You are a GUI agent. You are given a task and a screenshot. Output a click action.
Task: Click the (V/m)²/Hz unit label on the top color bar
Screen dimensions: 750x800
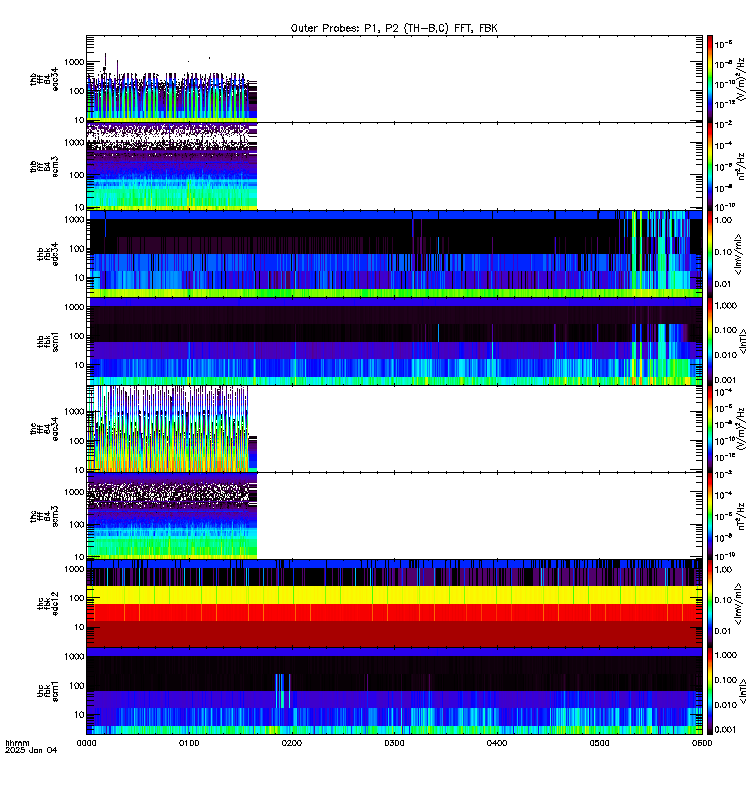tap(741, 79)
